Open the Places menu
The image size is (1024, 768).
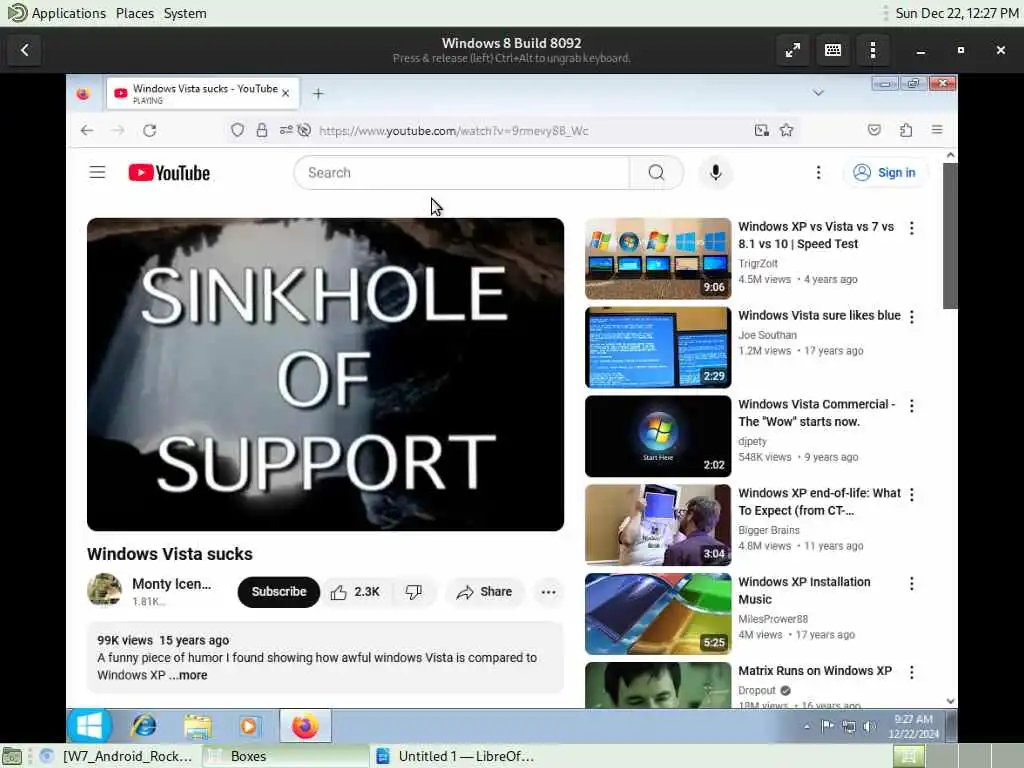click(135, 13)
